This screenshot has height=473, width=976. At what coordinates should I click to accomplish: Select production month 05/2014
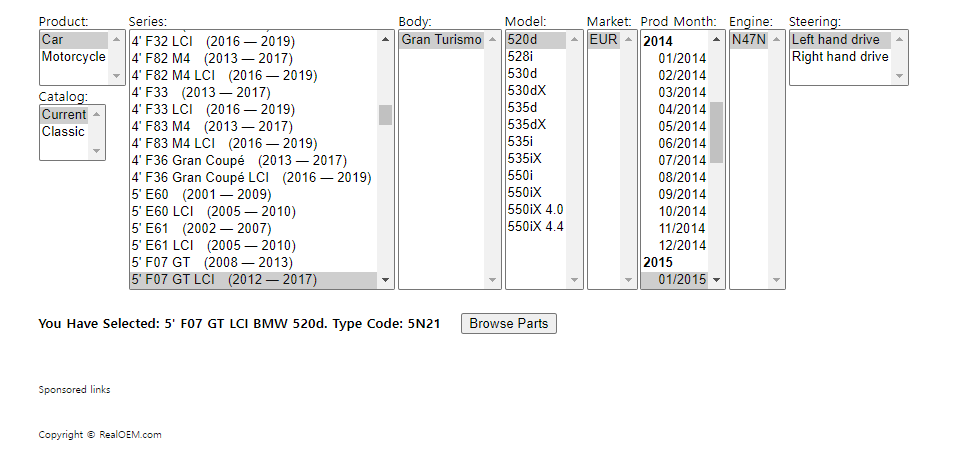(675, 126)
